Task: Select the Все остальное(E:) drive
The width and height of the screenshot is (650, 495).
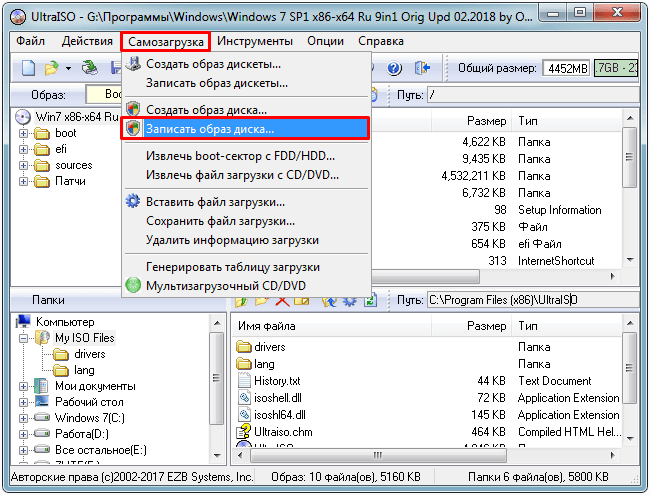Action: (101, 450)
